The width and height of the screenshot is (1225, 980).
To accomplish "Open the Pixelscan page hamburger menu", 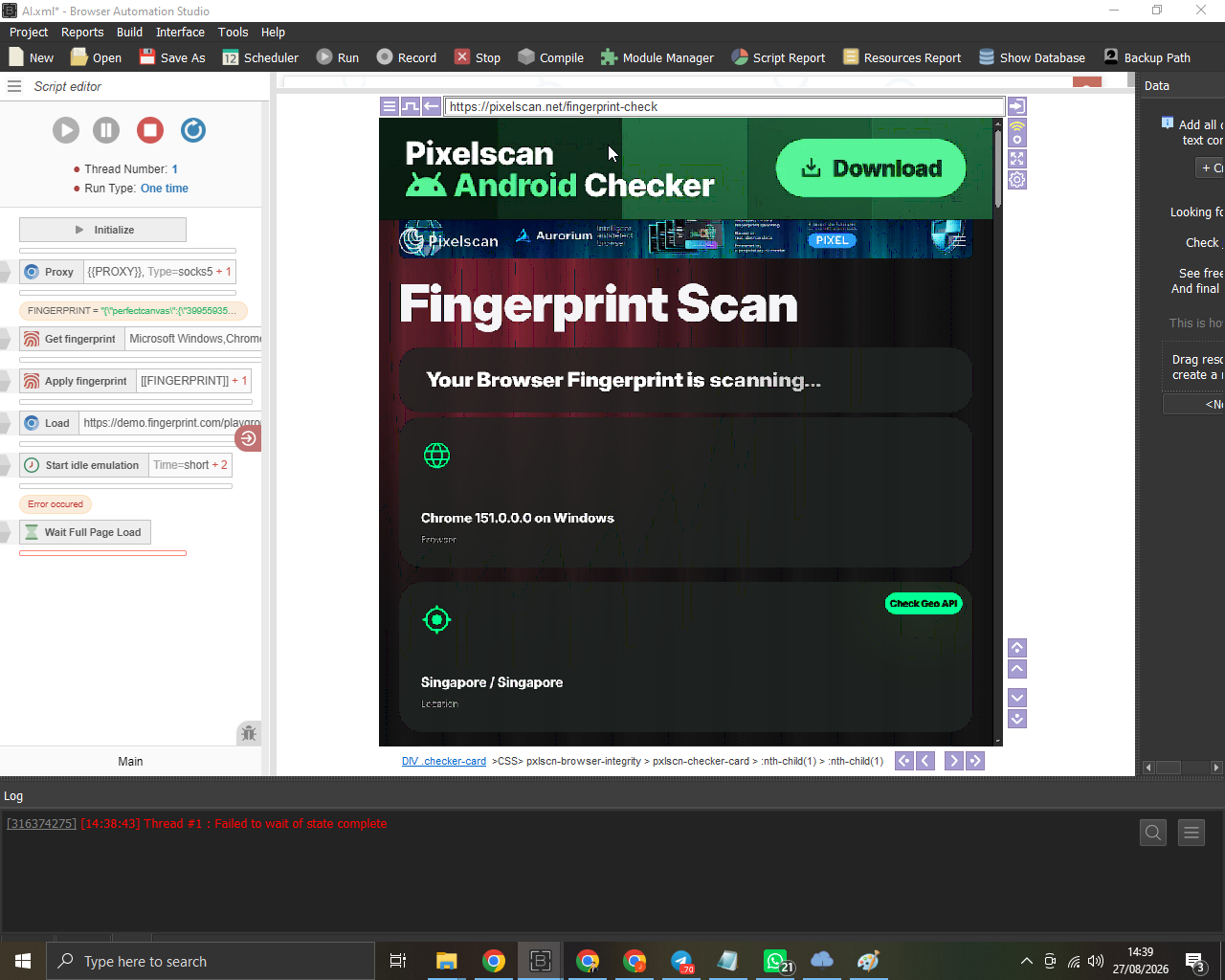I will tap(957, 239).
